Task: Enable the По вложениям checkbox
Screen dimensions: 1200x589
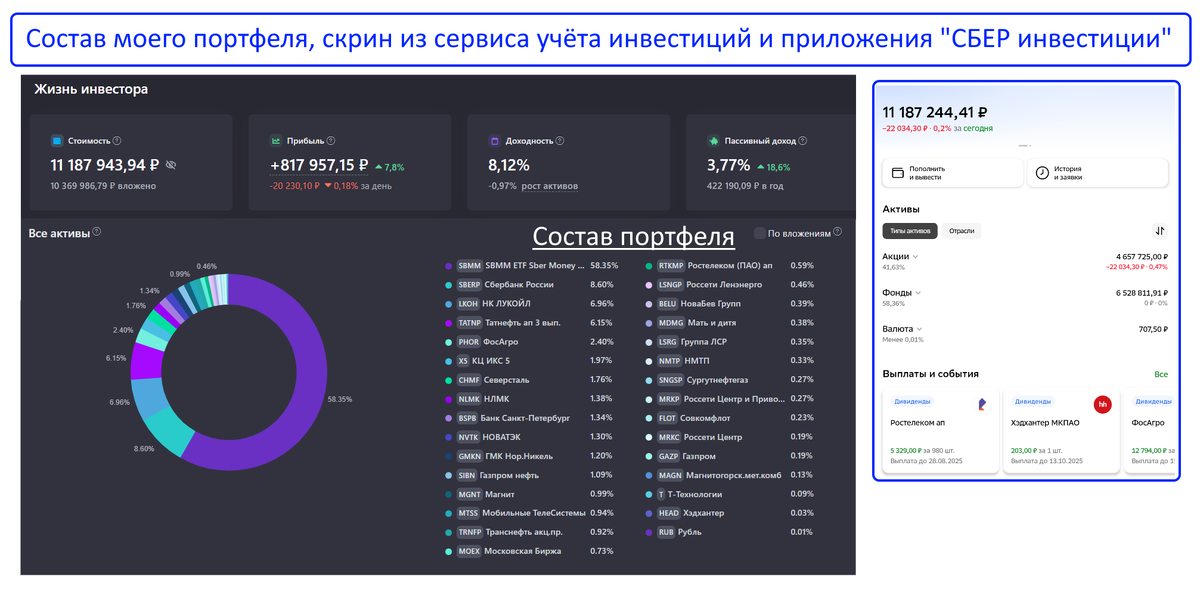Action: click(759, 233)
